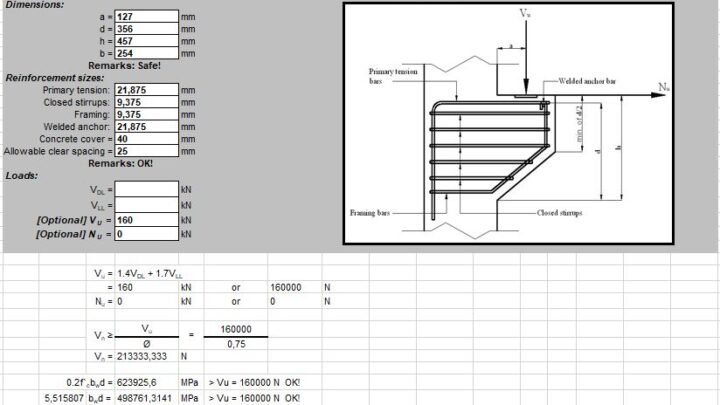720x405 pixels.
Task: Select the optional Nu field with 0
Action: coord(146,234)
